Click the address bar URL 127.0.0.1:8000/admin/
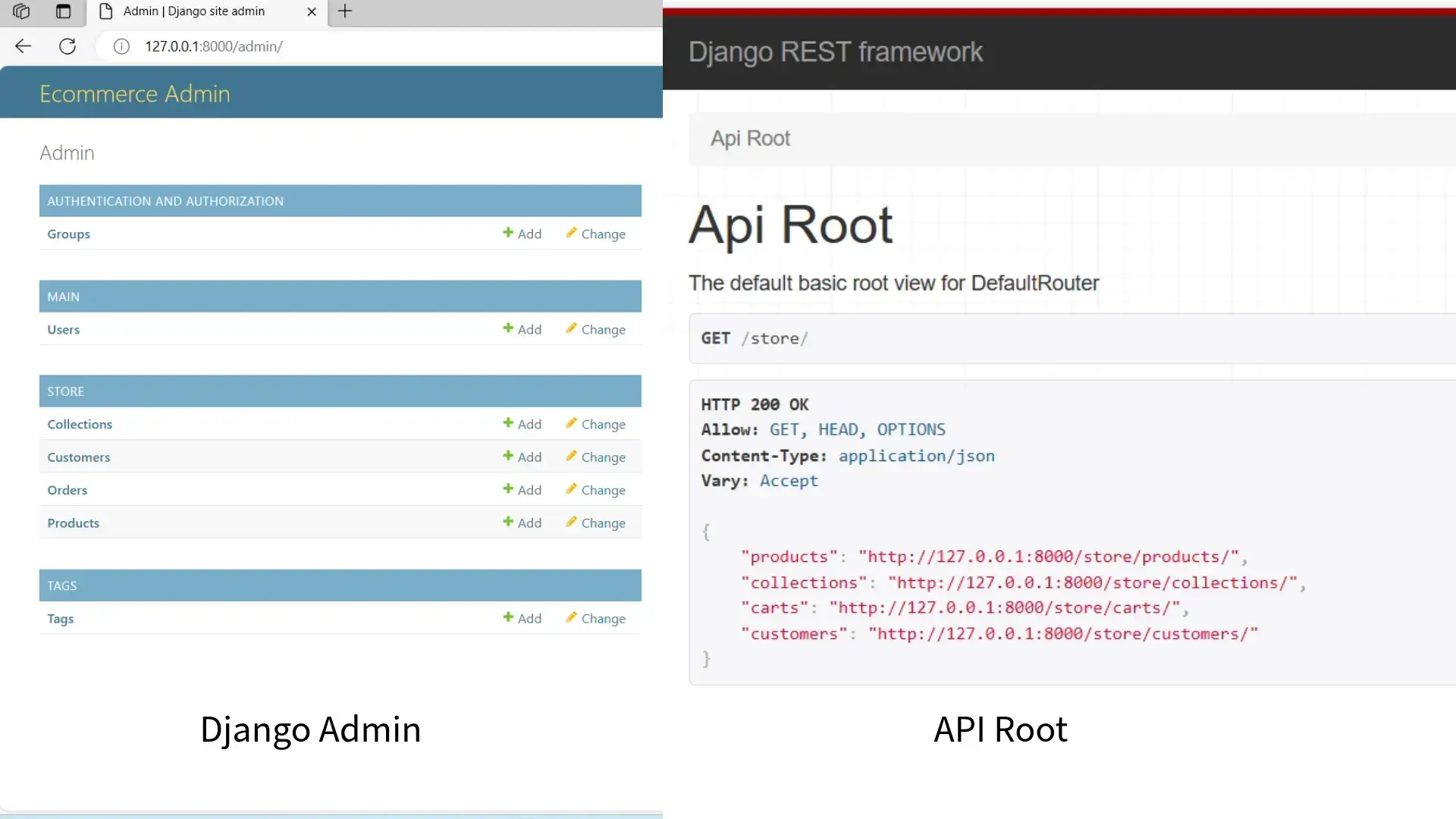The height and width of the screenshot is (819, 1456). 214,46
